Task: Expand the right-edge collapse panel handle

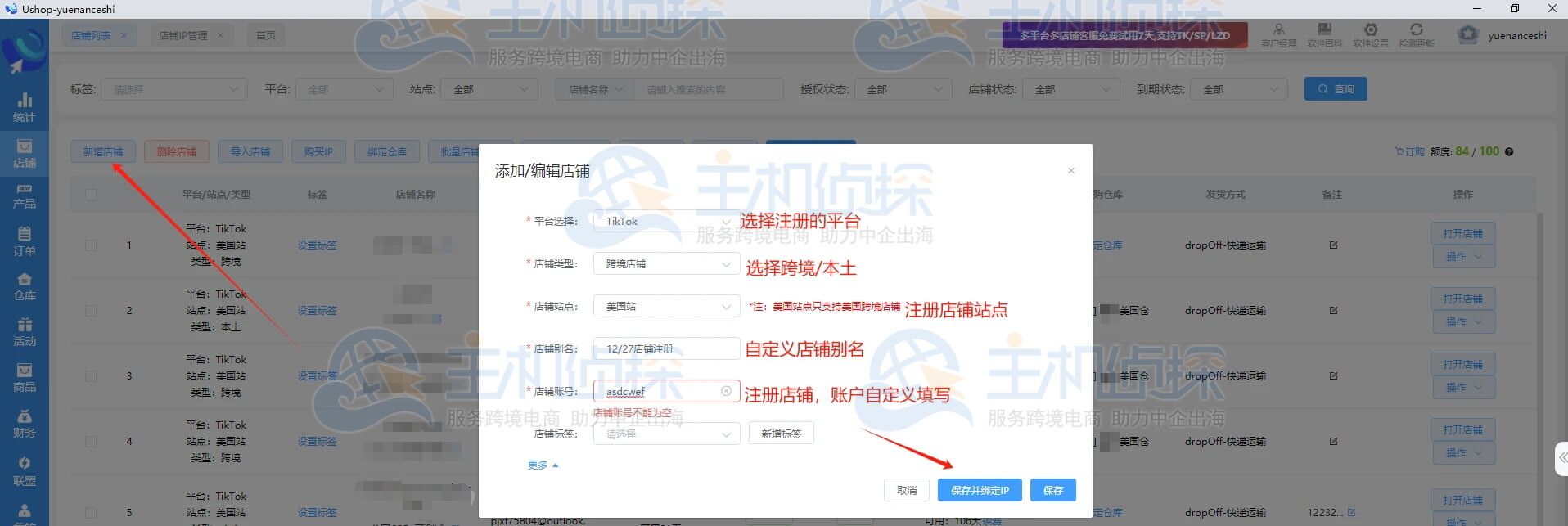Action: [1561, 457]
